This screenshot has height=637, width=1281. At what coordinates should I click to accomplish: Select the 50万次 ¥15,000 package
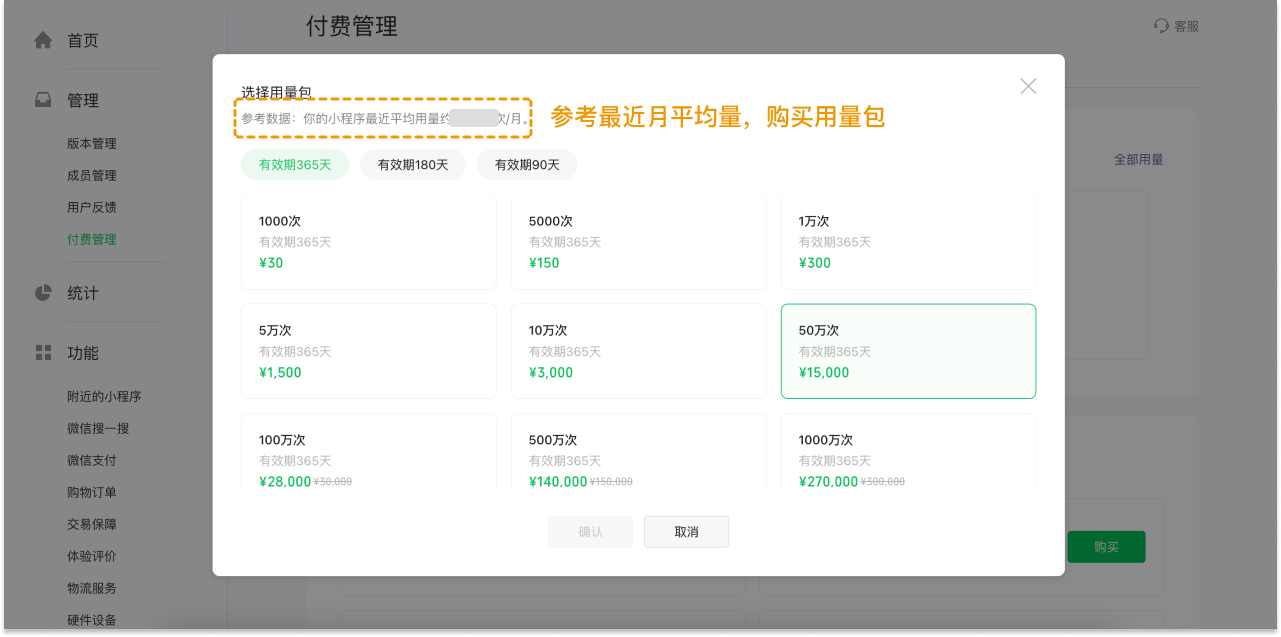point(908,351)
